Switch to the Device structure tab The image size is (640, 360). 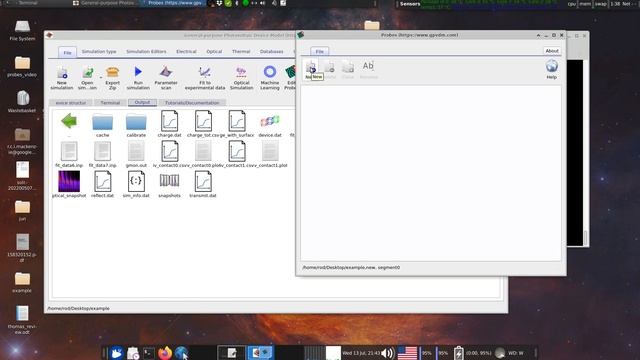[70, 103]
